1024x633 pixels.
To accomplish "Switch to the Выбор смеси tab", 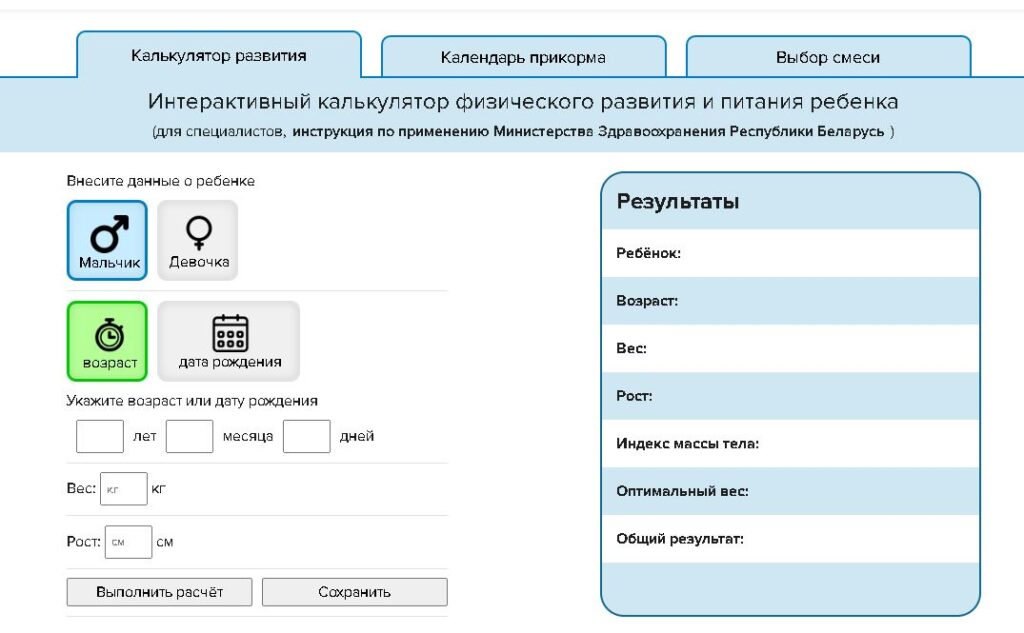I will (x=828, y=57).
